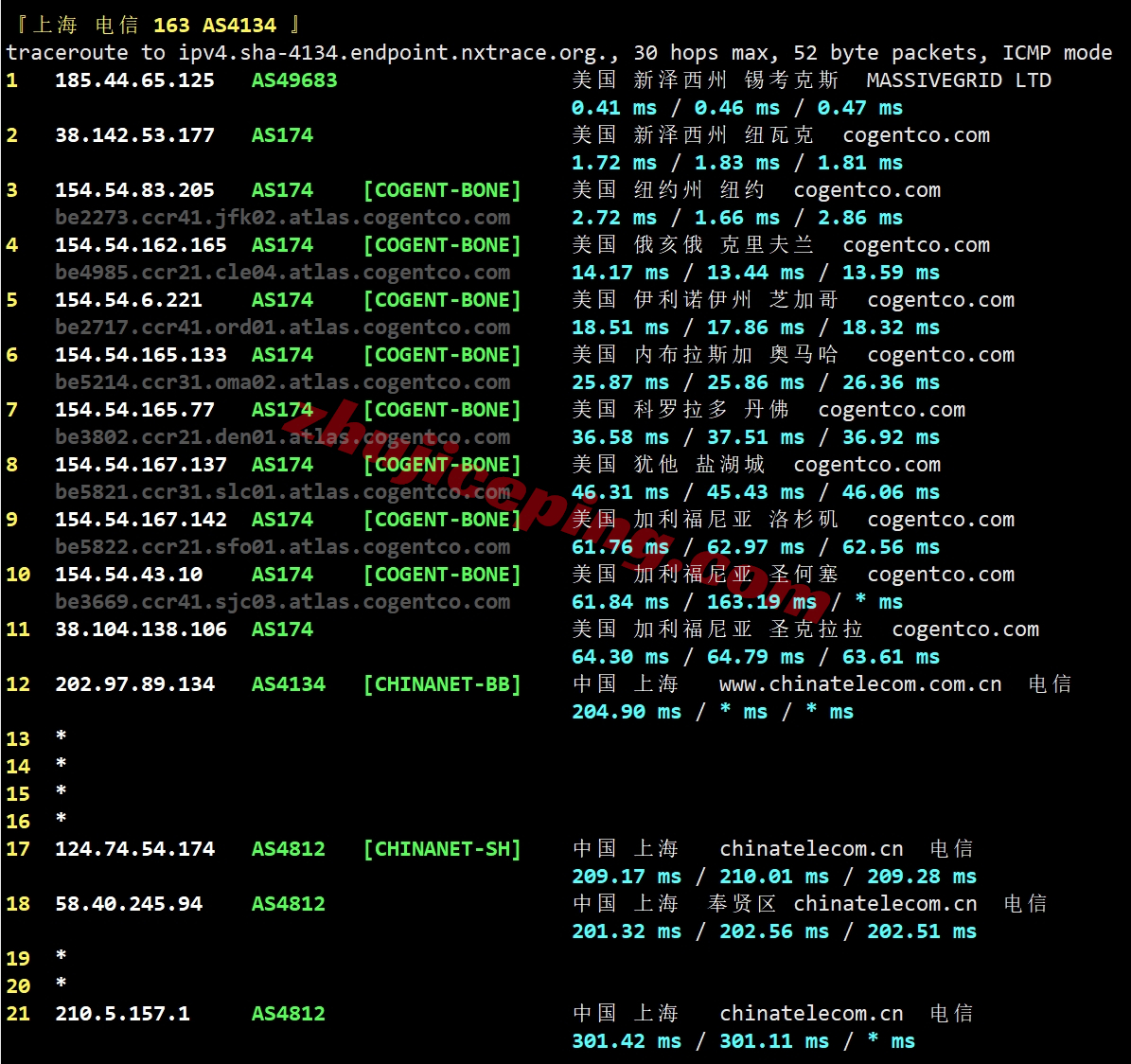1131x1064 pixels.
Task: Select hop number 17
Action: pos(18,848)
